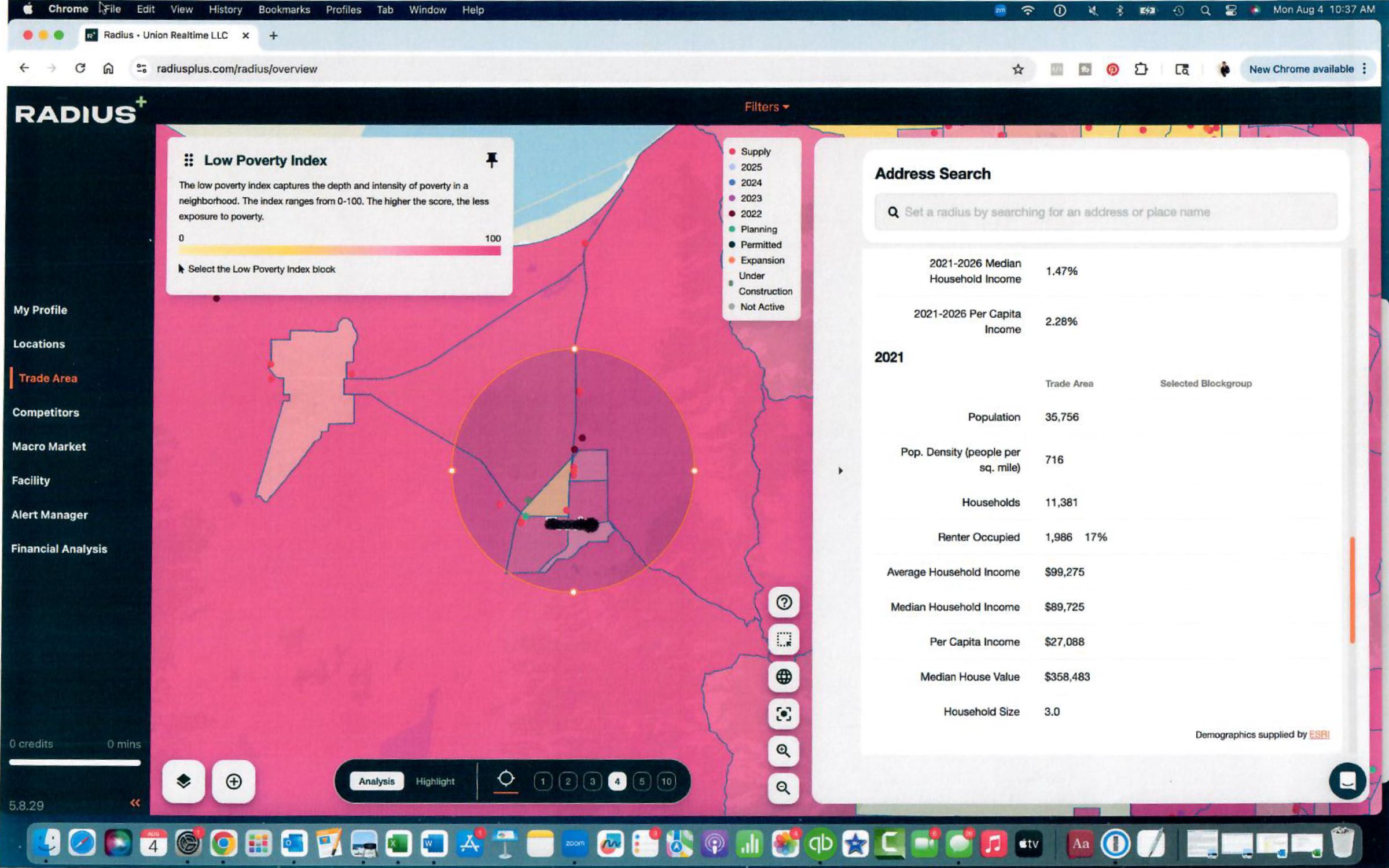This screenshot has height=868, width=1389.
Task: Open the Chrome Bookmarks menu
Action: click(x=284, y=10)
